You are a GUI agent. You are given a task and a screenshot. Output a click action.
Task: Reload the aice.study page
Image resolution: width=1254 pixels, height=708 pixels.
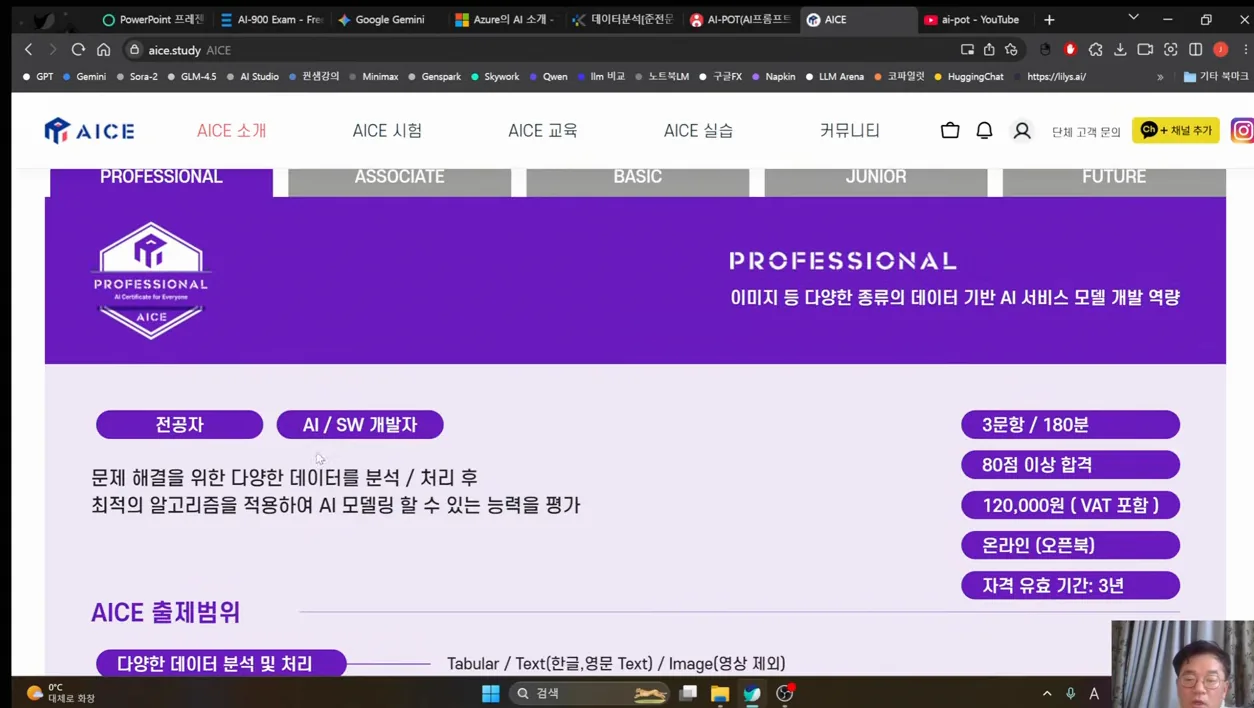tap(78, 49)
